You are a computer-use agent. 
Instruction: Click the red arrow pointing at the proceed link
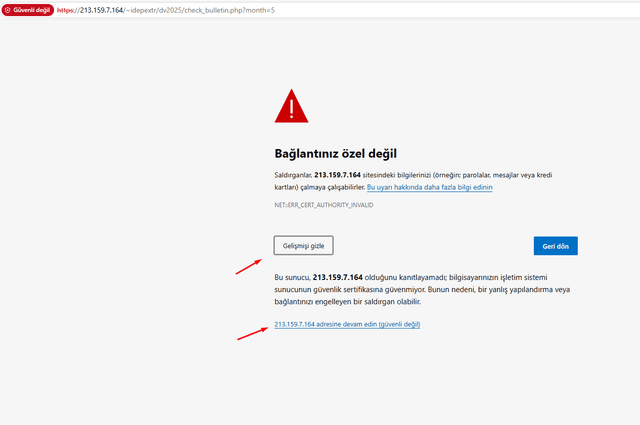(253, 334)
